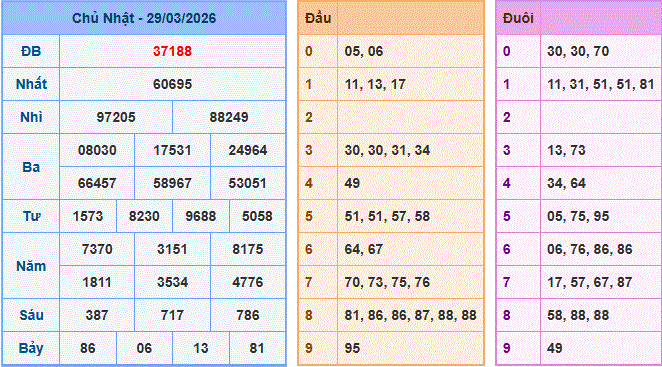662x367 pixels.
Task: Click the Nhì prize number 97205
Action: pyautogui.click(x=116, y=117)
